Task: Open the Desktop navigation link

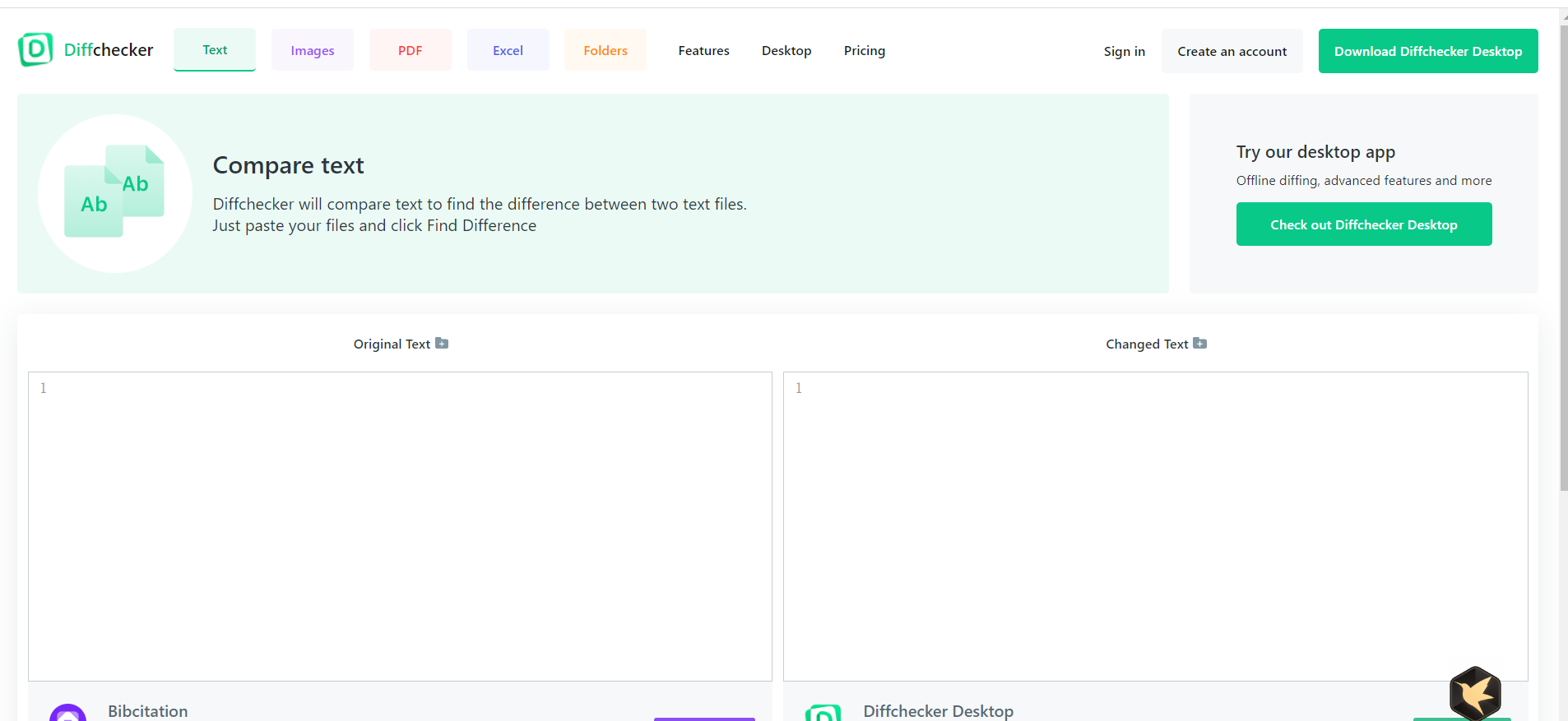Action: click(786, 51)
